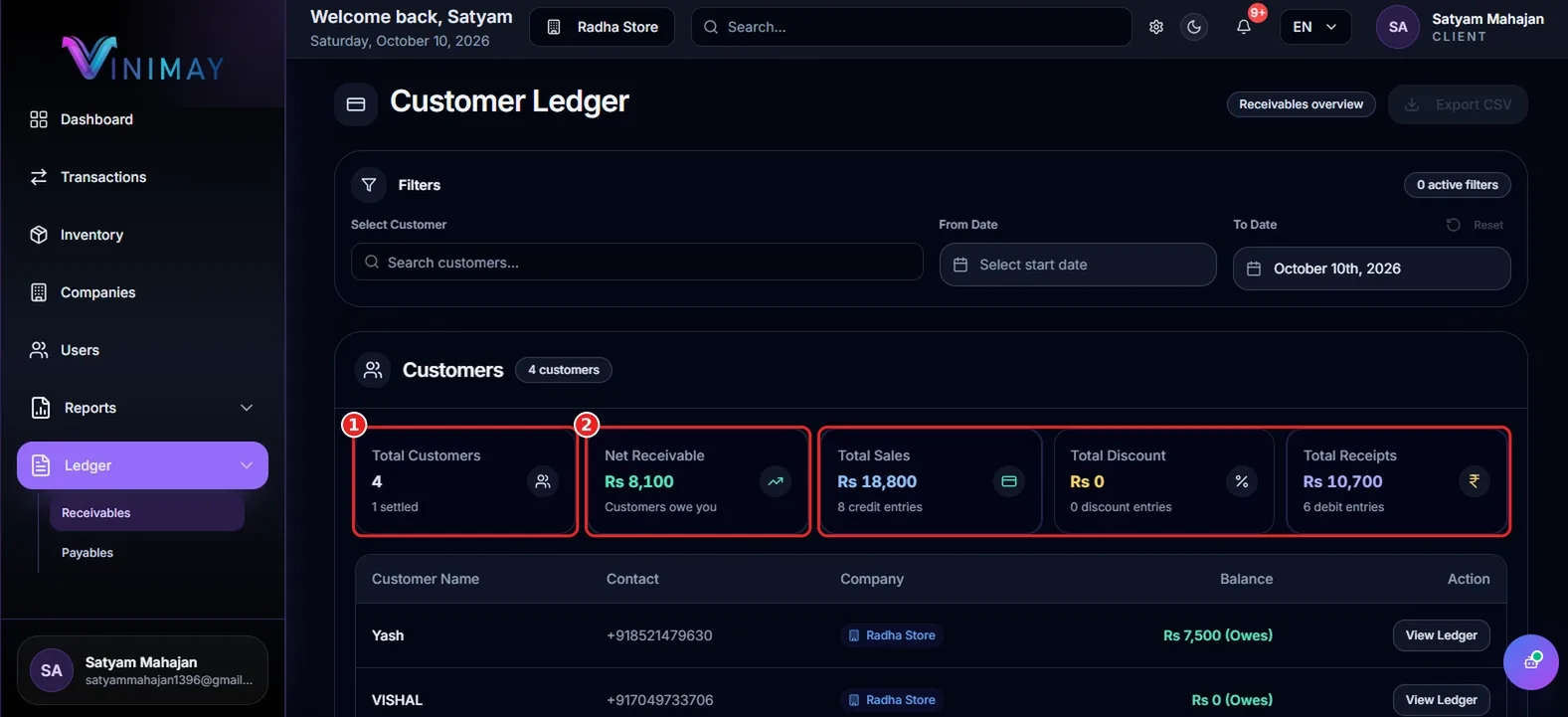Image resolution: width=1568 pixels, height=717 pixels.
Task: Open notifications bell
Action: (1244, 27)
